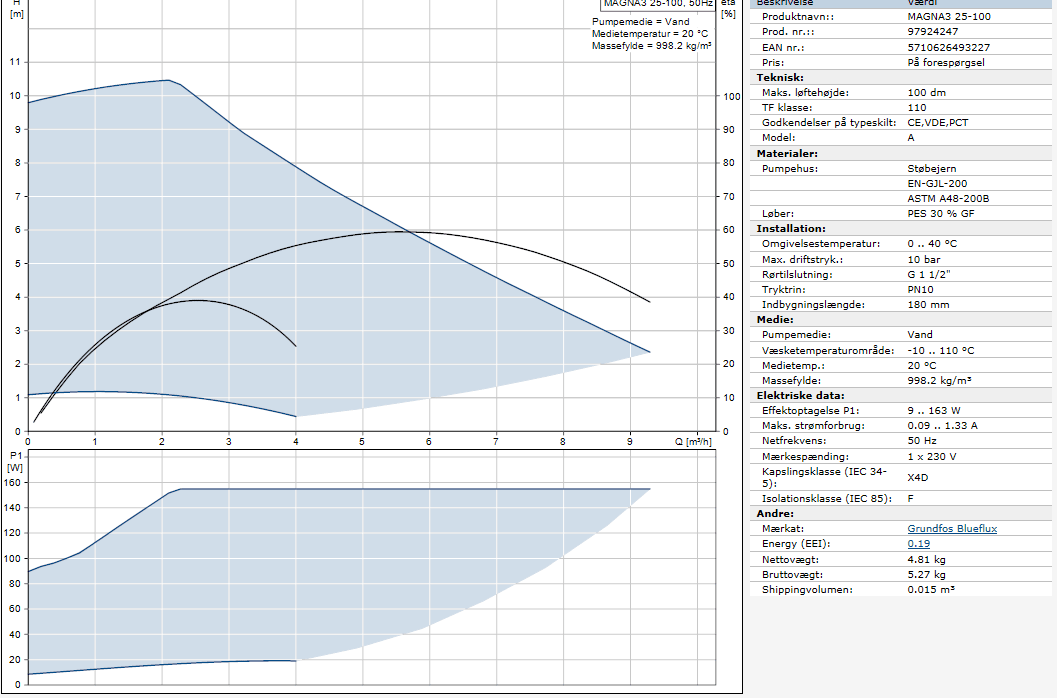The width and height of the screenshot is (1057, 698).
Task: Select max lift height value 100 dm
Action: pyautogui.click(x=926, y=92)
